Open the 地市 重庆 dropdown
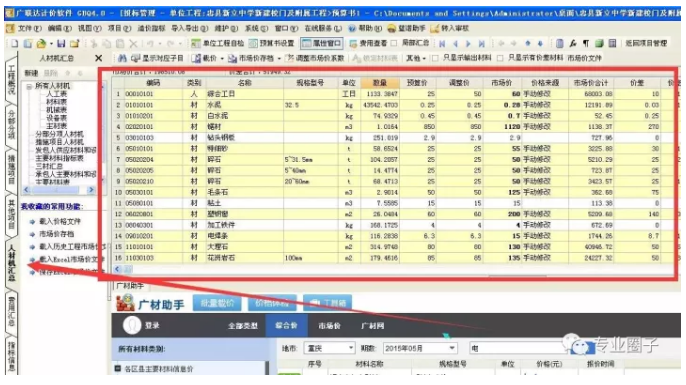Image resolution: width=686 pixels, height=385 pixels. pos(329,348)
